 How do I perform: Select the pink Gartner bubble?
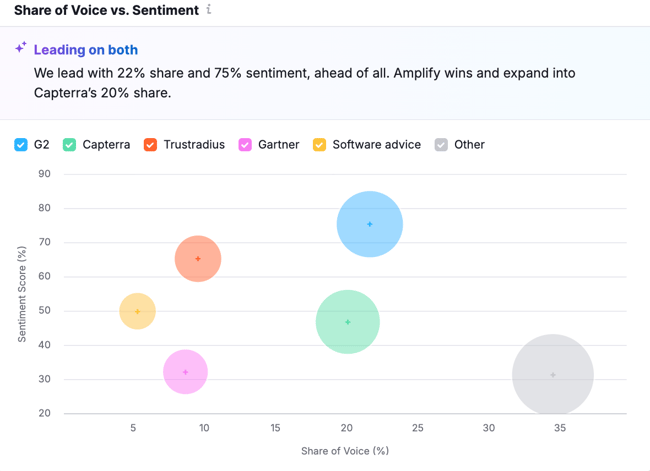click(185, 372)
